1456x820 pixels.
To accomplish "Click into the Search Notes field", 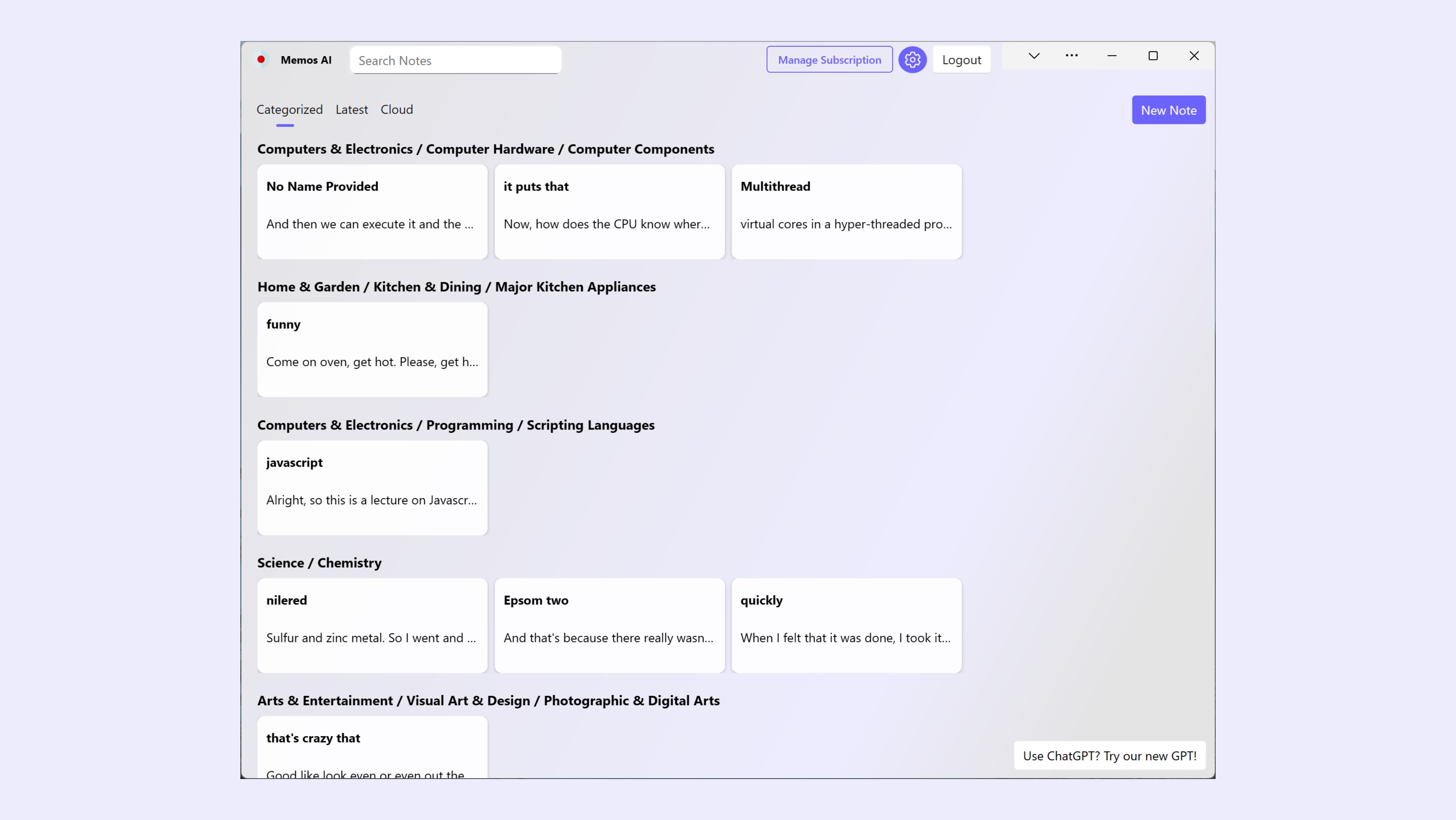I will pos(455,60).
